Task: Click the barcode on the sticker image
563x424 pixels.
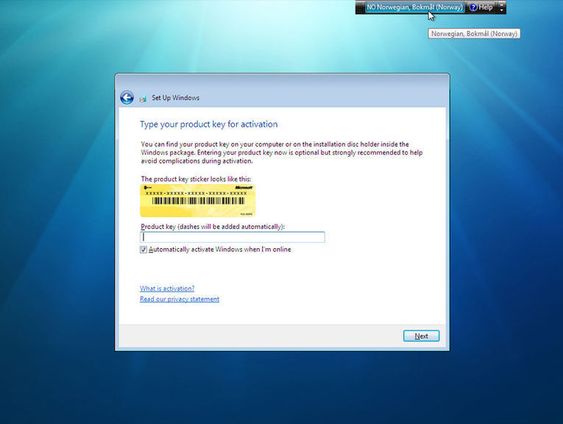Action: tap(198, 201)
